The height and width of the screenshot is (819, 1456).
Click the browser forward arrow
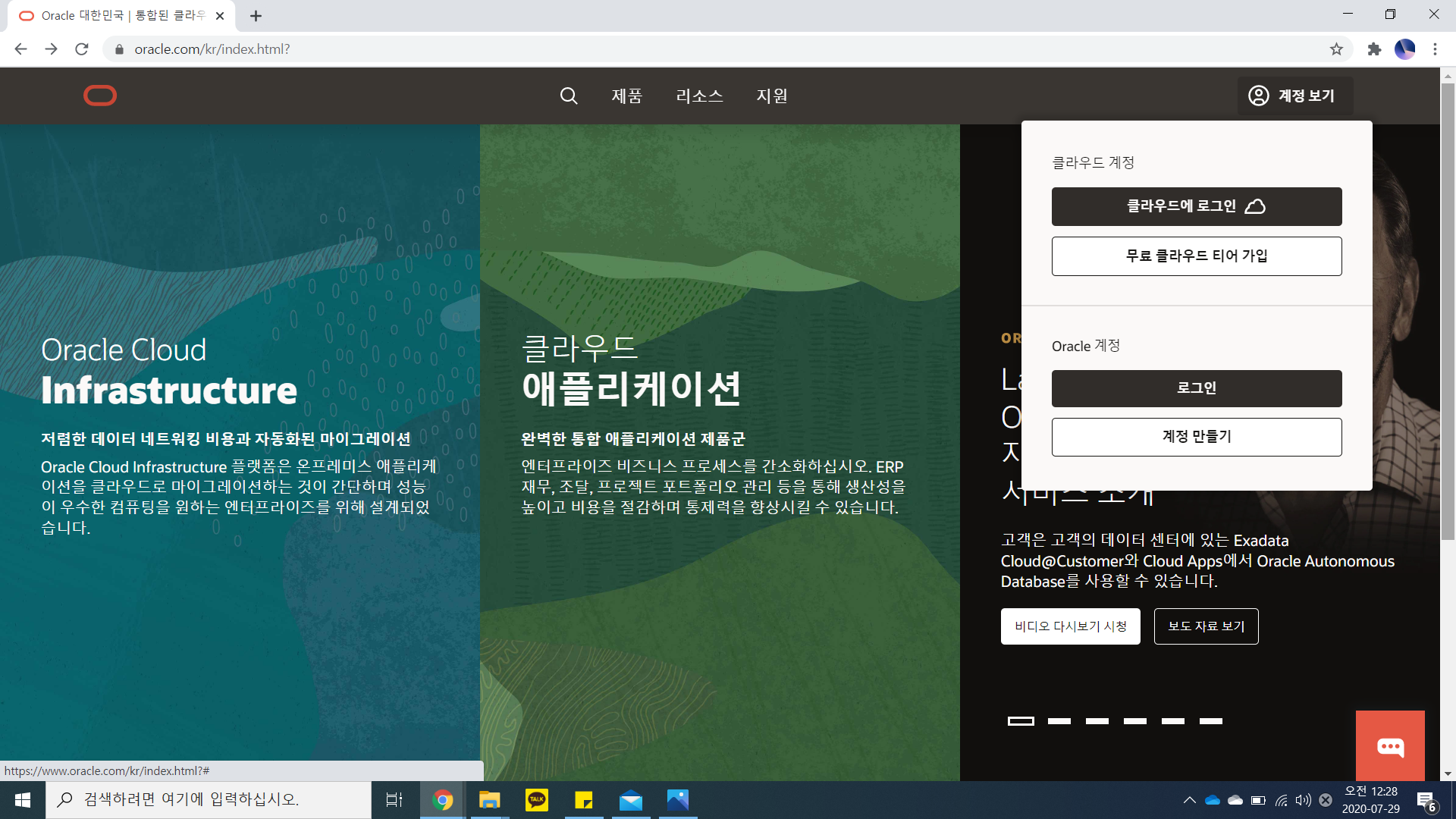pos(51,49)
